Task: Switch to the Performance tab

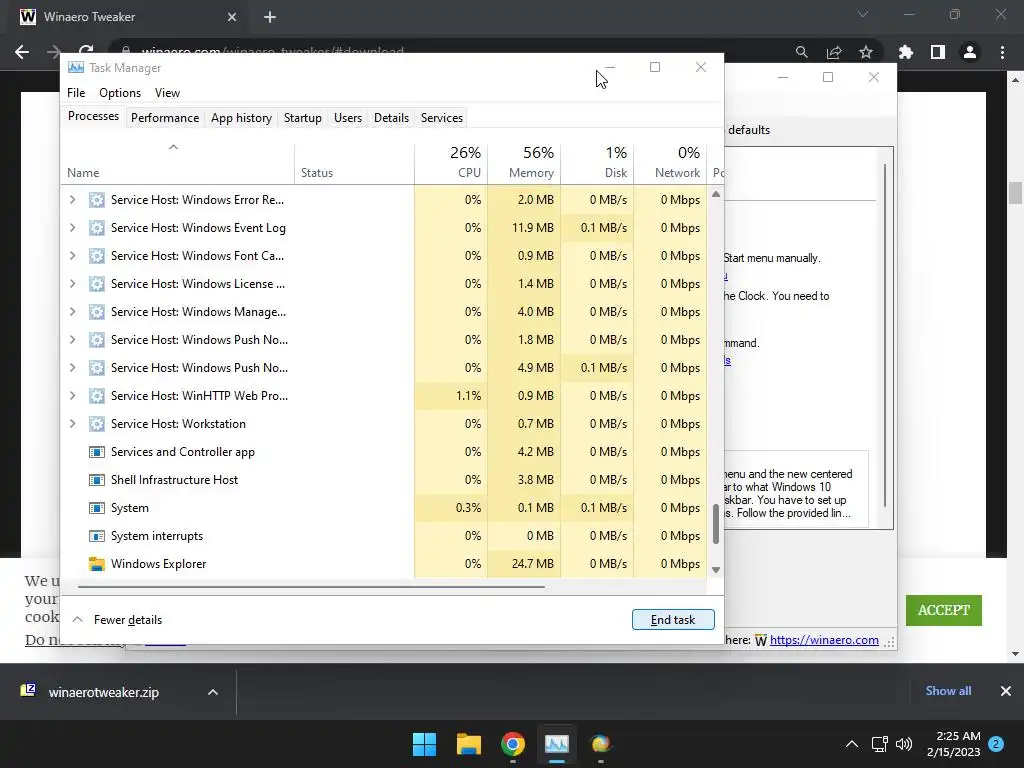Action: 165,118
